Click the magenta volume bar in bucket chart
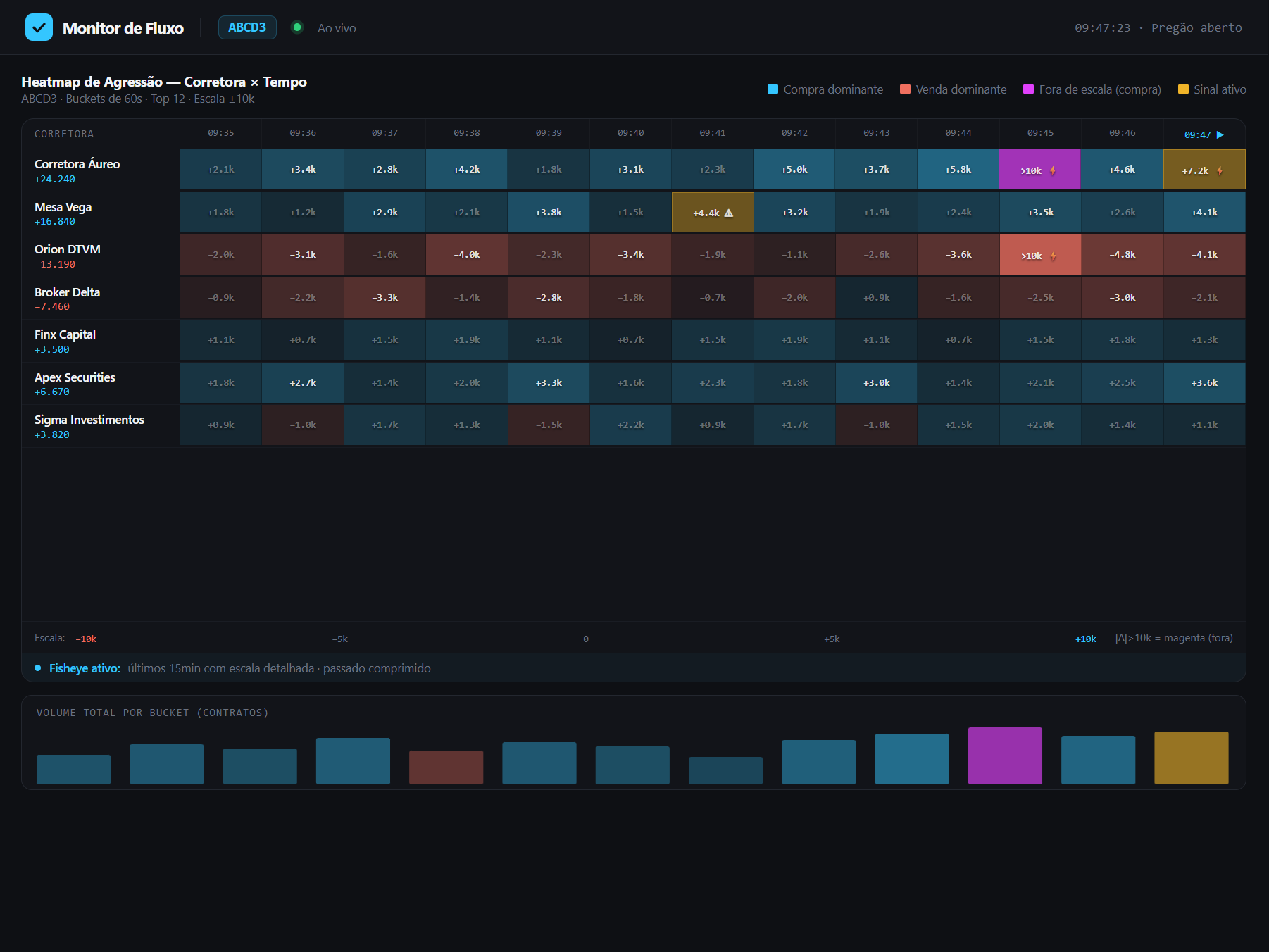1269x952 pixels. click(x=1005, y=756)
